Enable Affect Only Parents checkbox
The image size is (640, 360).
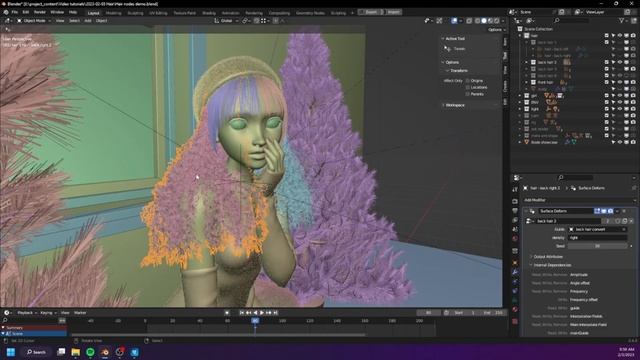click(468, 94)
